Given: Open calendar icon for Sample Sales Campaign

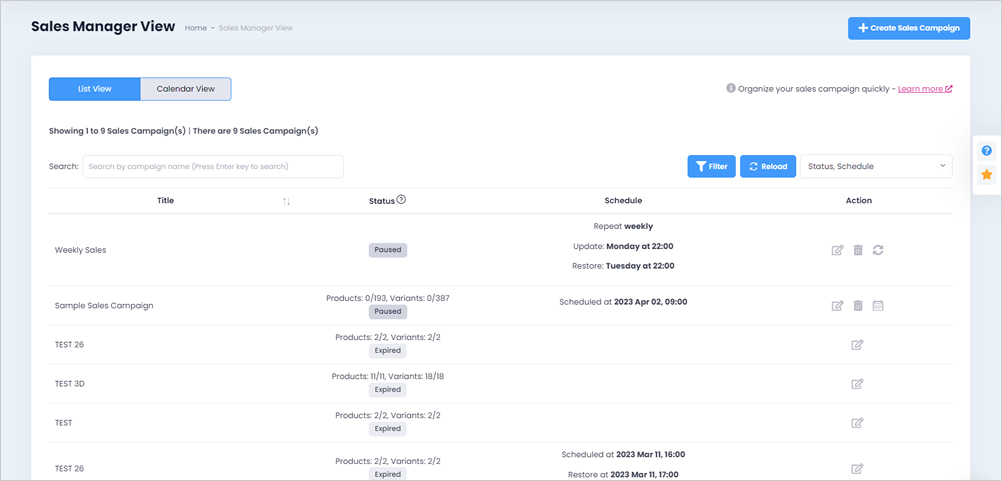Looking at the screenshot, I should point(878,306).
